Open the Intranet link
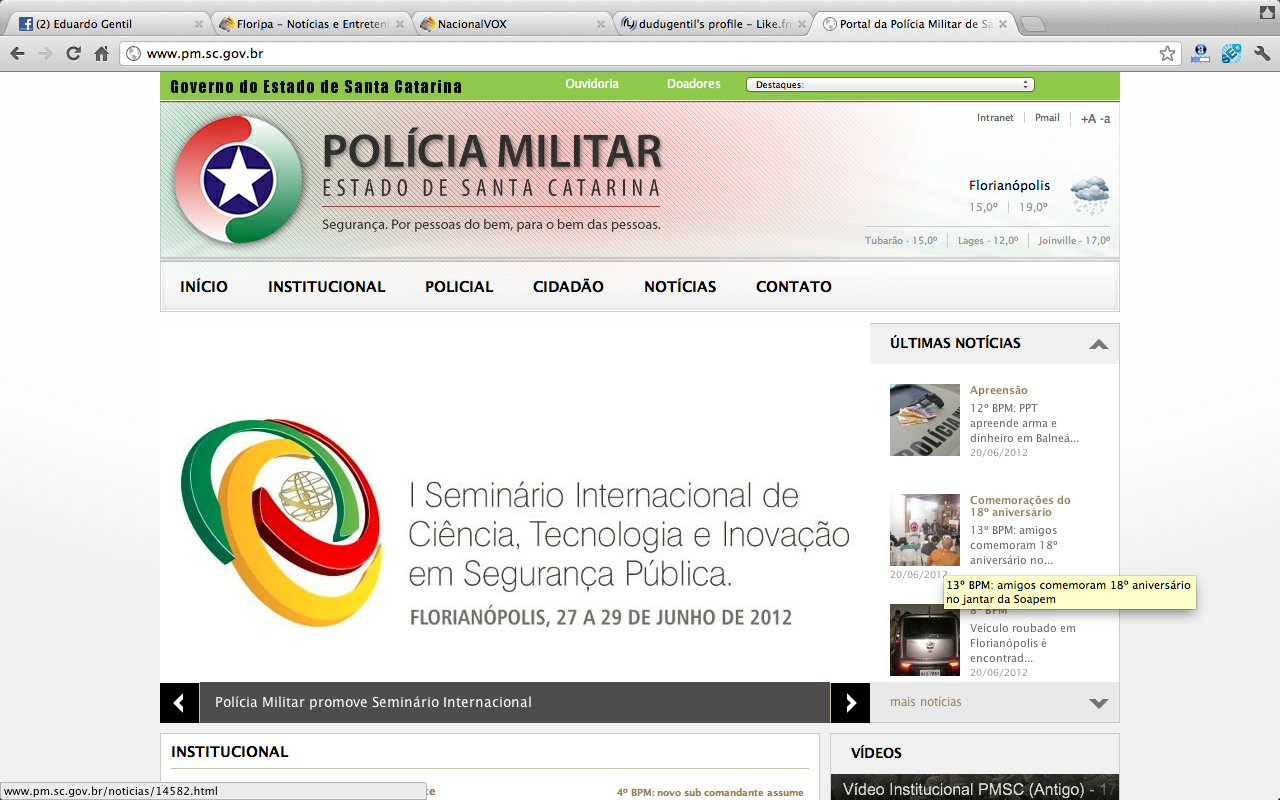1280x800 pixels. click(x=995, y=118)
